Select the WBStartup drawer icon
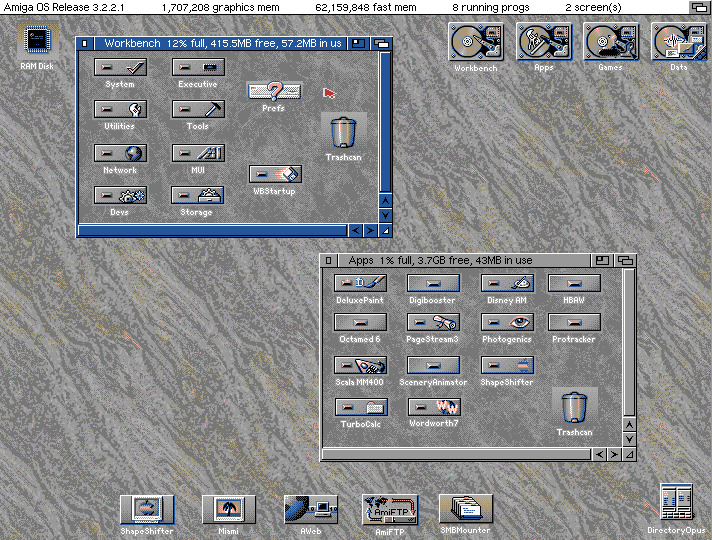 pos(275,174)
